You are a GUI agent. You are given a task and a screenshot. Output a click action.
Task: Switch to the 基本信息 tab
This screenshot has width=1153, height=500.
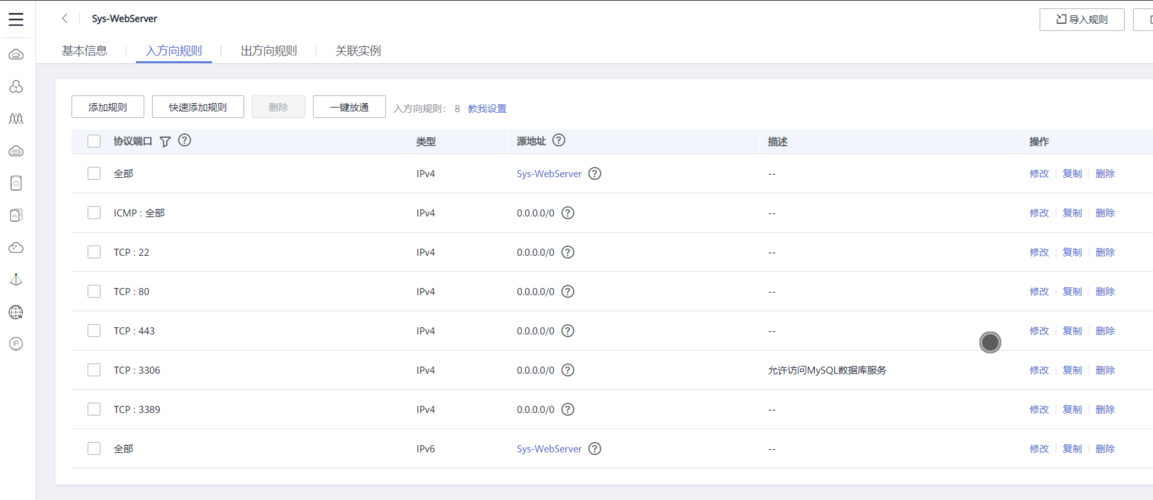[x=85, y=51]
